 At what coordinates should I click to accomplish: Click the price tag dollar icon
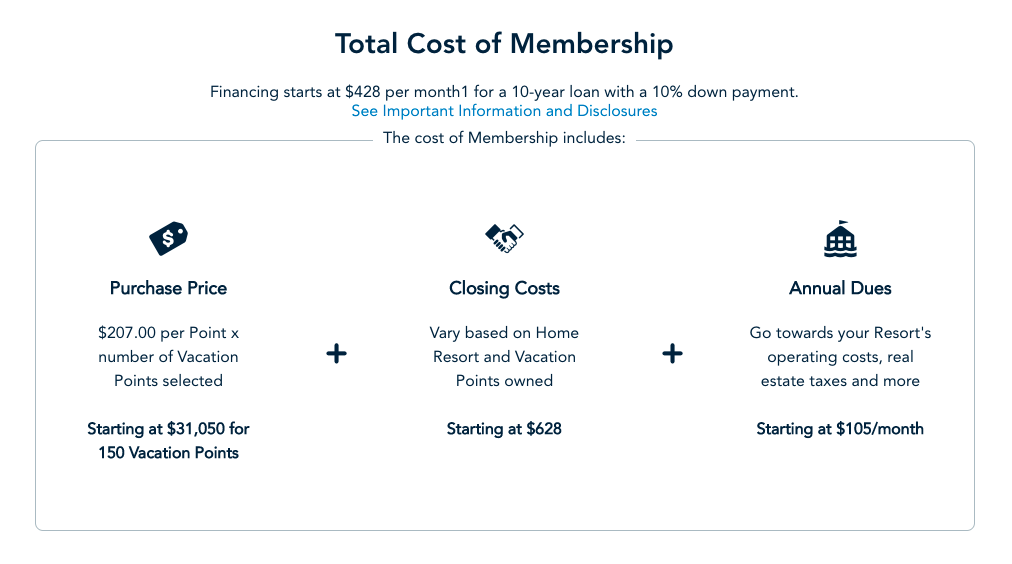pos(168,238)
